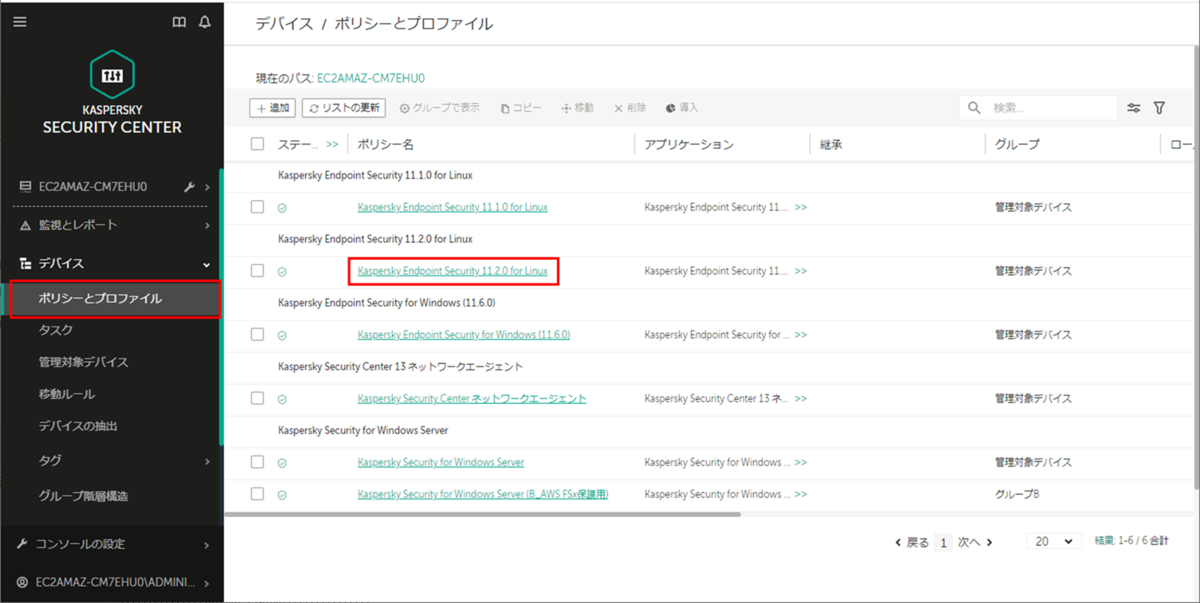Open Kaspersky Security for Windows Server policy link
Viewport: 1200px width, 603px height.
click(x=440, y=462)
